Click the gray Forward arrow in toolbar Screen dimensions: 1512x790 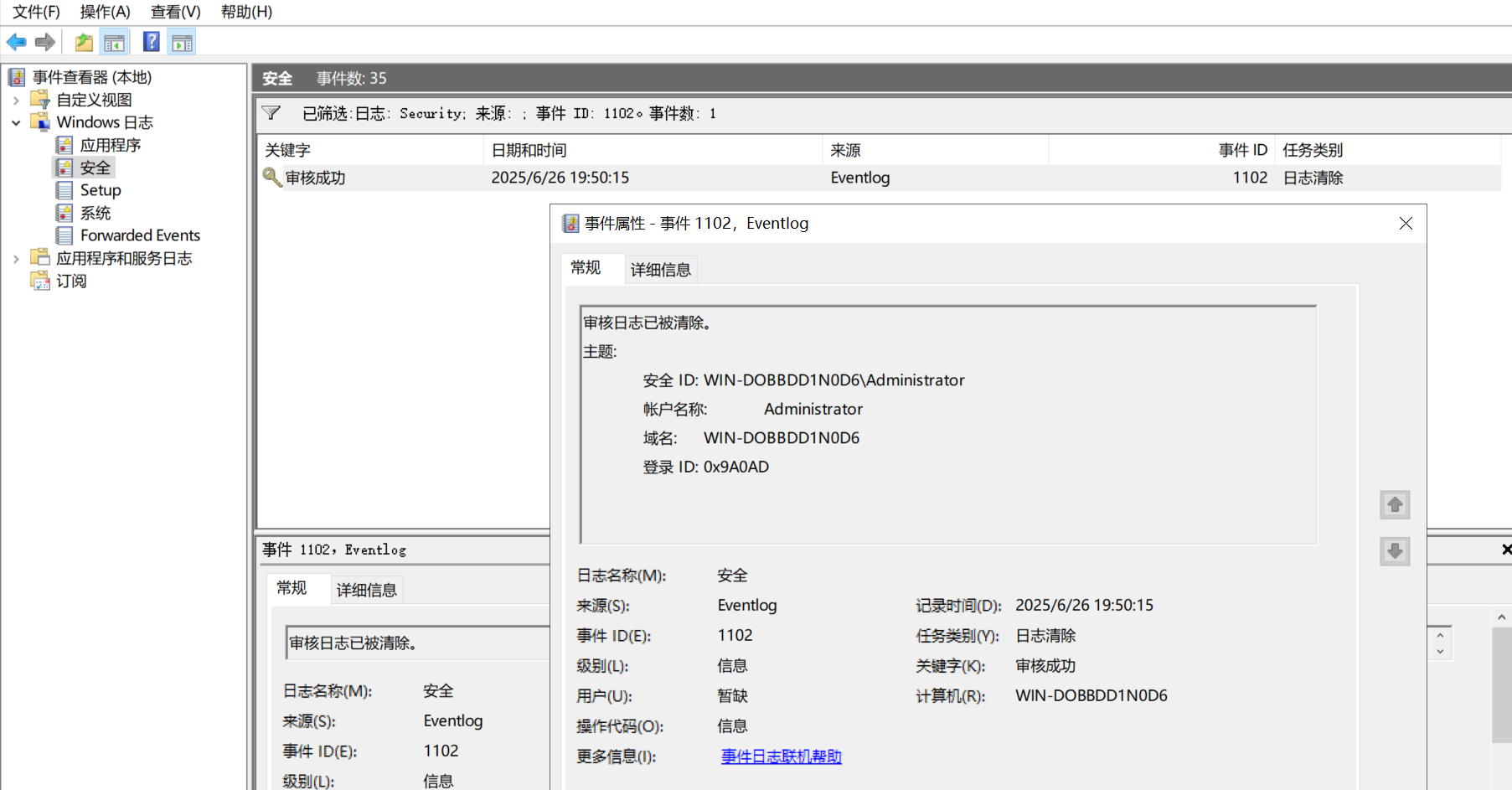coord(45,42)
